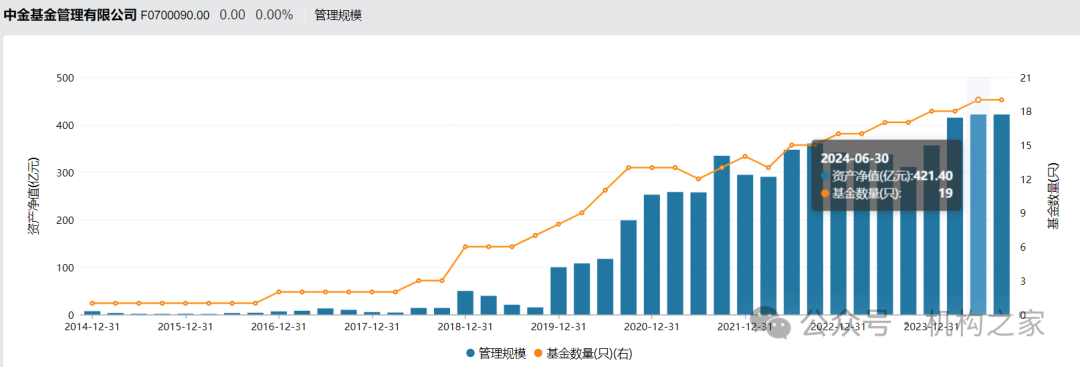The image size is (1080, 367).
Task: Toggle the 基金数量(只)(右) legend series
Action: pyautogui.click(x=583, y=353)
